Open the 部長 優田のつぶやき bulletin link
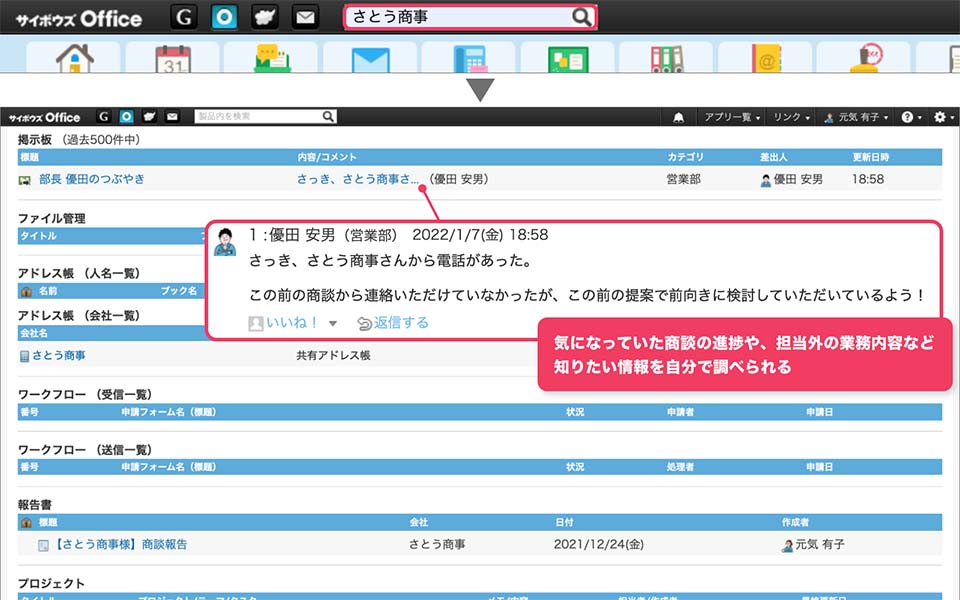The width and height of the screenshot is (960, 600). point(91,179)
